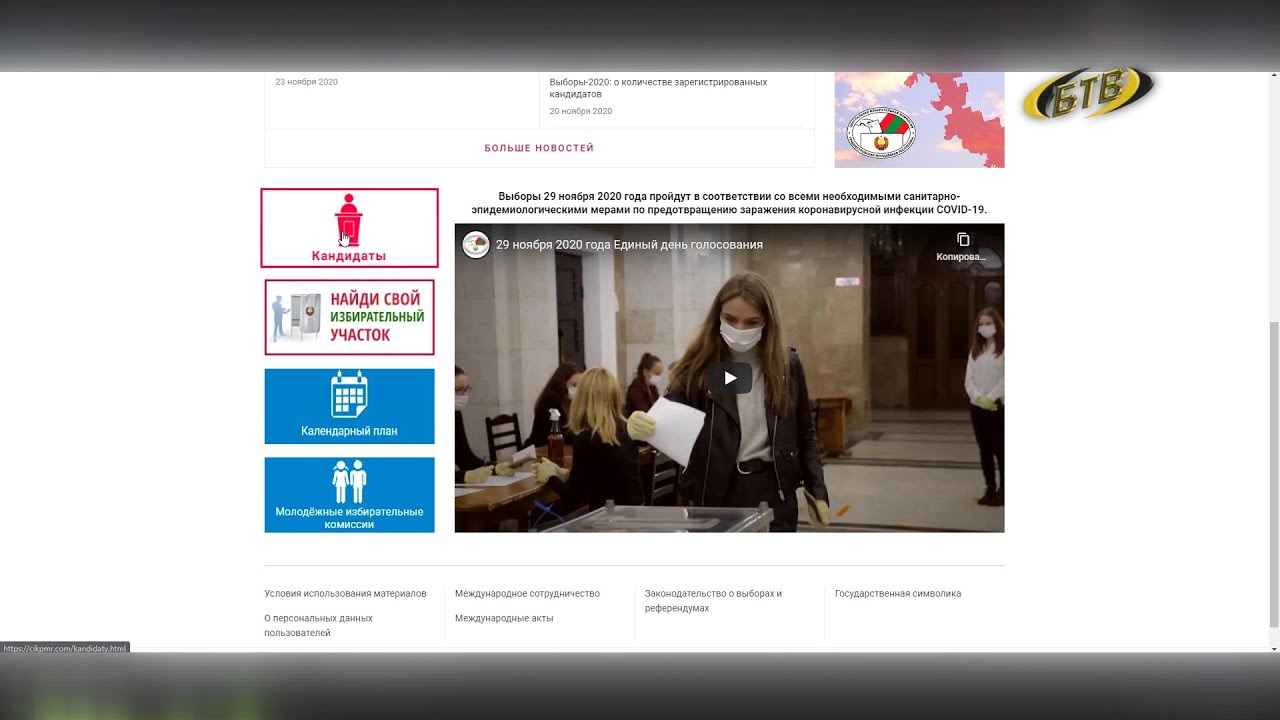Image resolution: width=1280 pixels, height=720 pixels.
Task: Open Международное сотрудничество footer link
Action: coord(527,594)
